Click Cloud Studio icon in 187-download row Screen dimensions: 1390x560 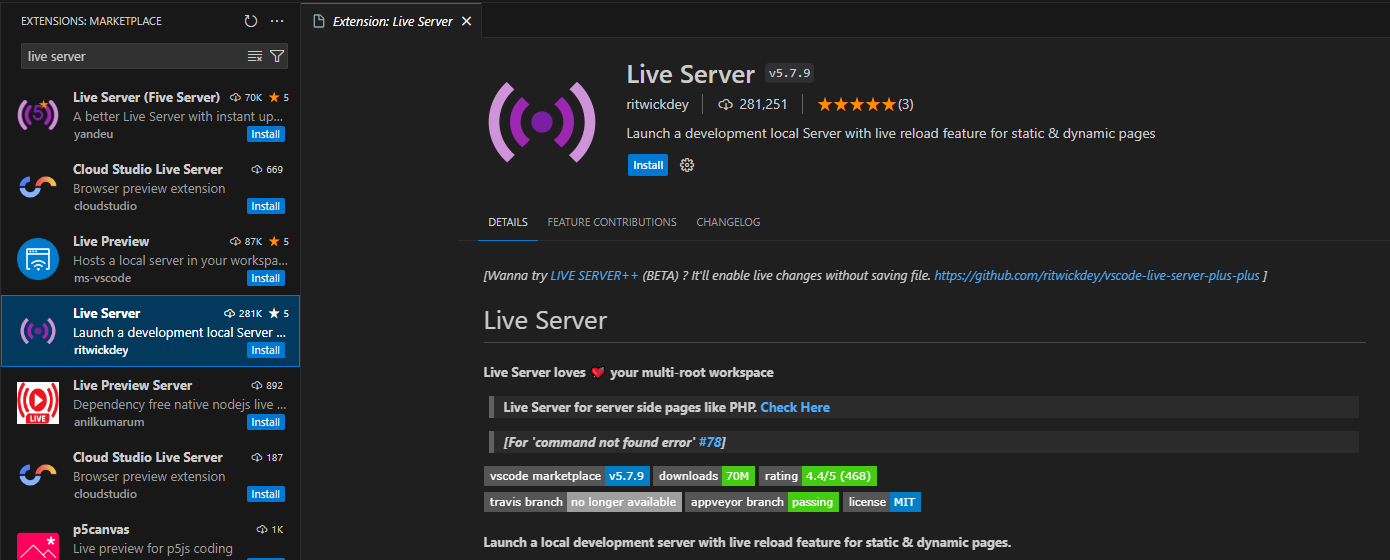[38, 475]
